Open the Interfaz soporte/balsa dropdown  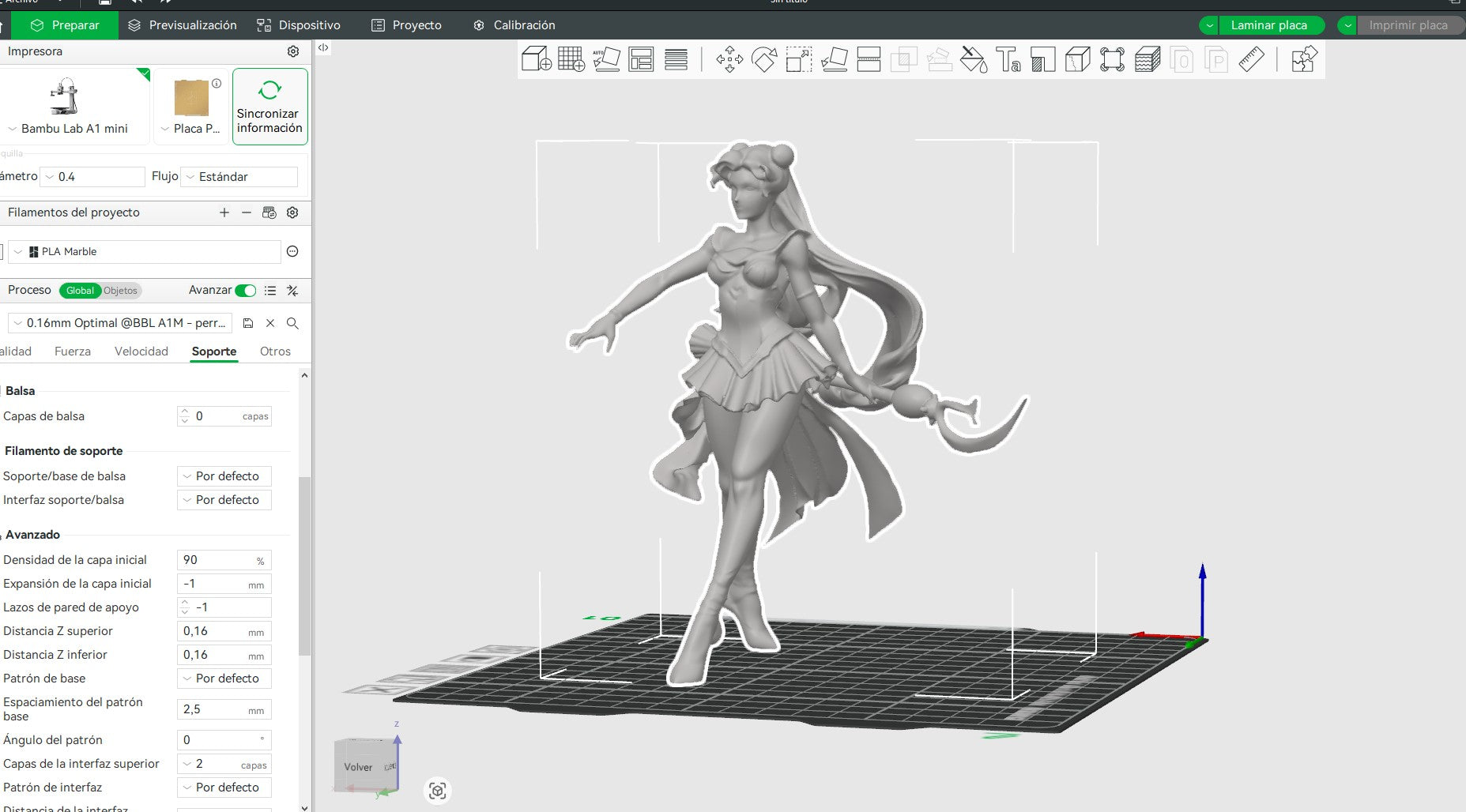[224, 500]
